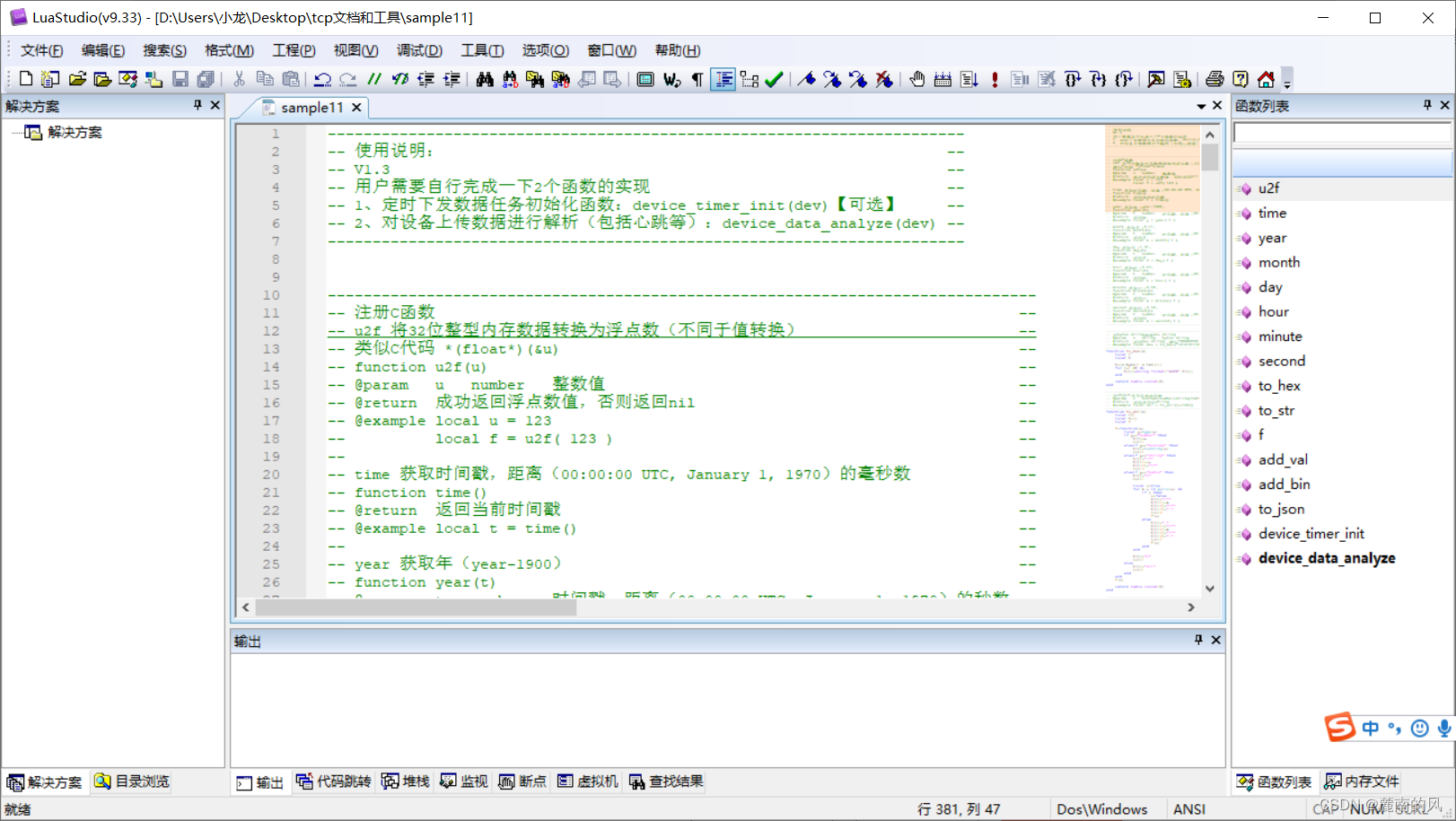Open the Find dialog with binoculars icon

click(x=485, y=79)
